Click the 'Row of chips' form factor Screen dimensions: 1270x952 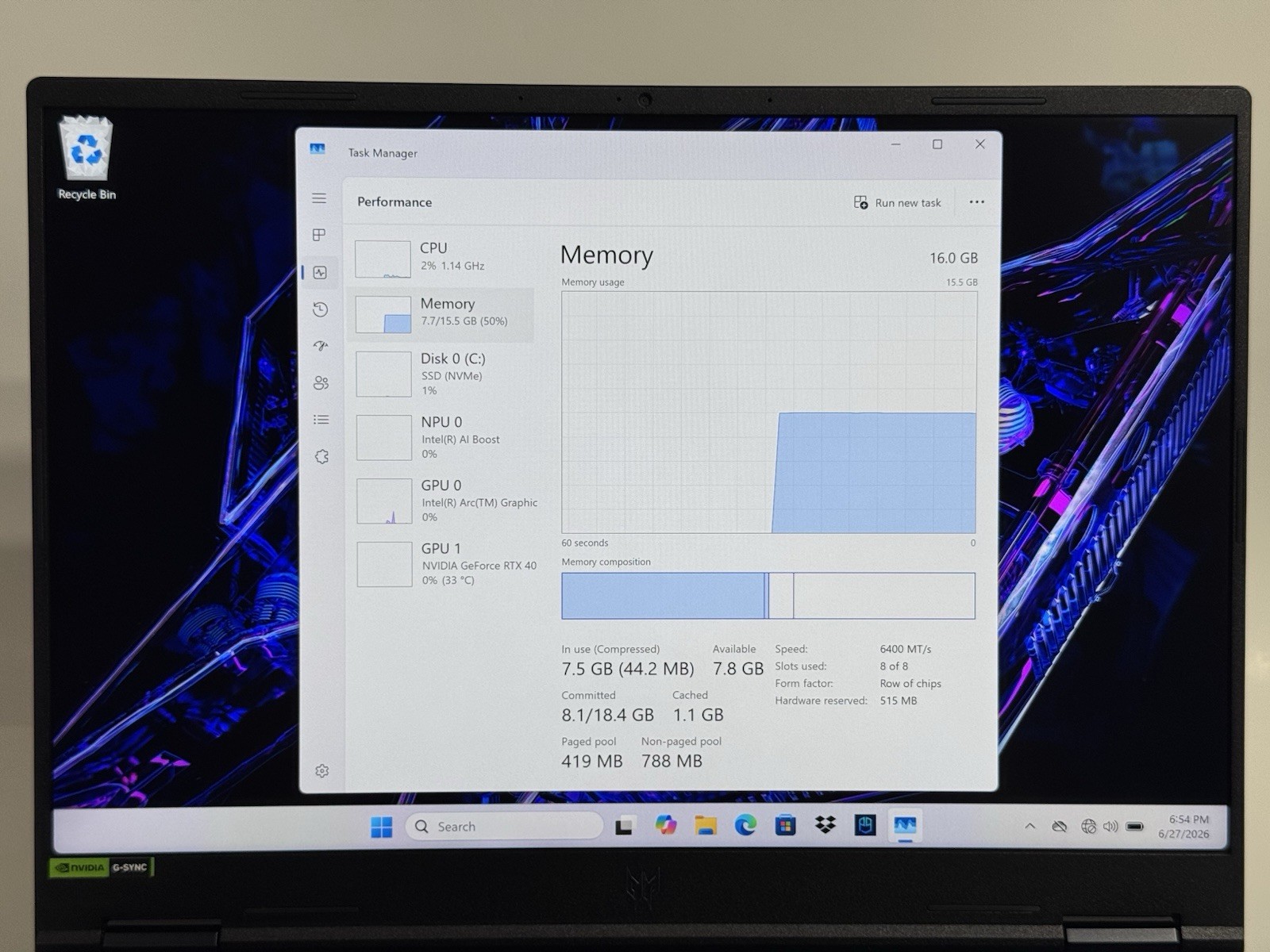coord(910,684)
